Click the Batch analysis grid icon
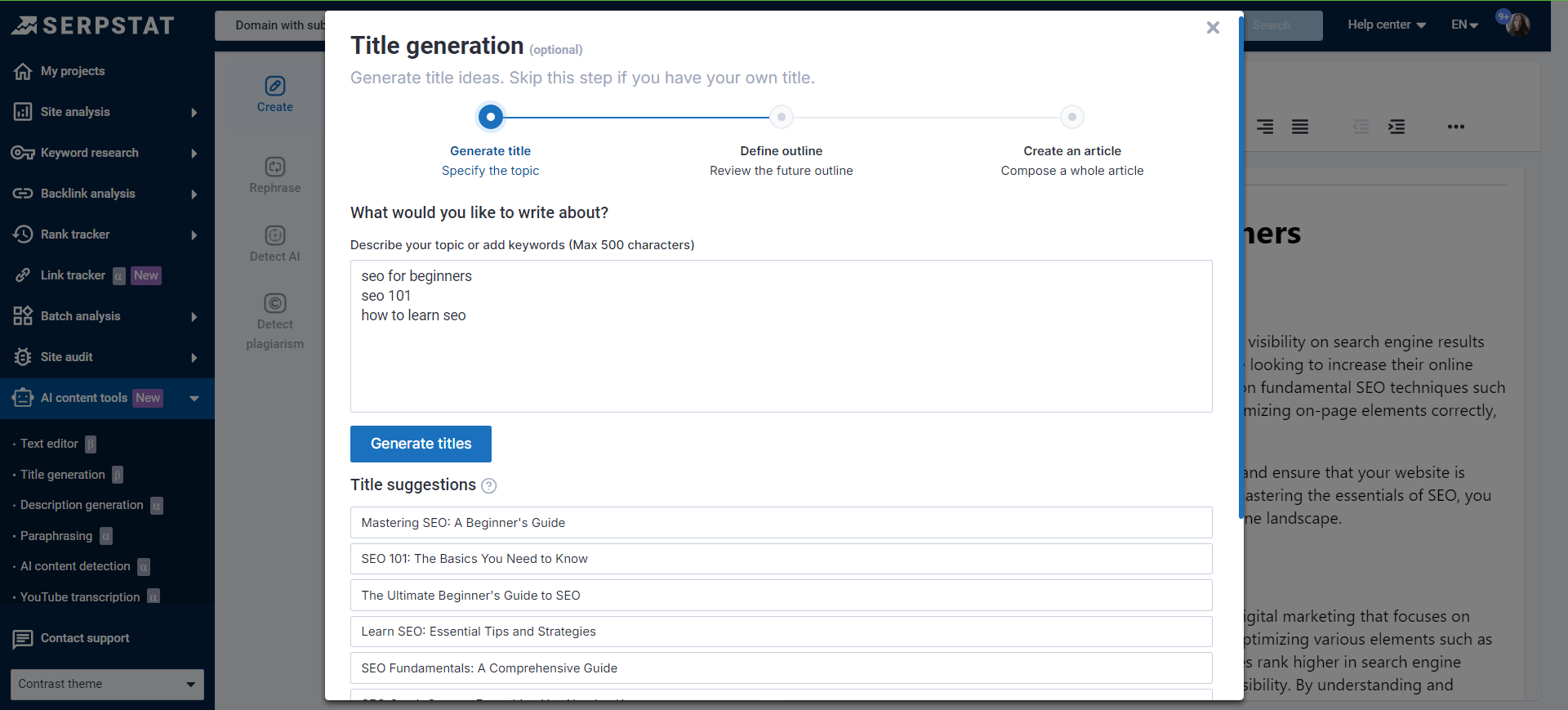The image size is (1568, 710). coord(23,316)
